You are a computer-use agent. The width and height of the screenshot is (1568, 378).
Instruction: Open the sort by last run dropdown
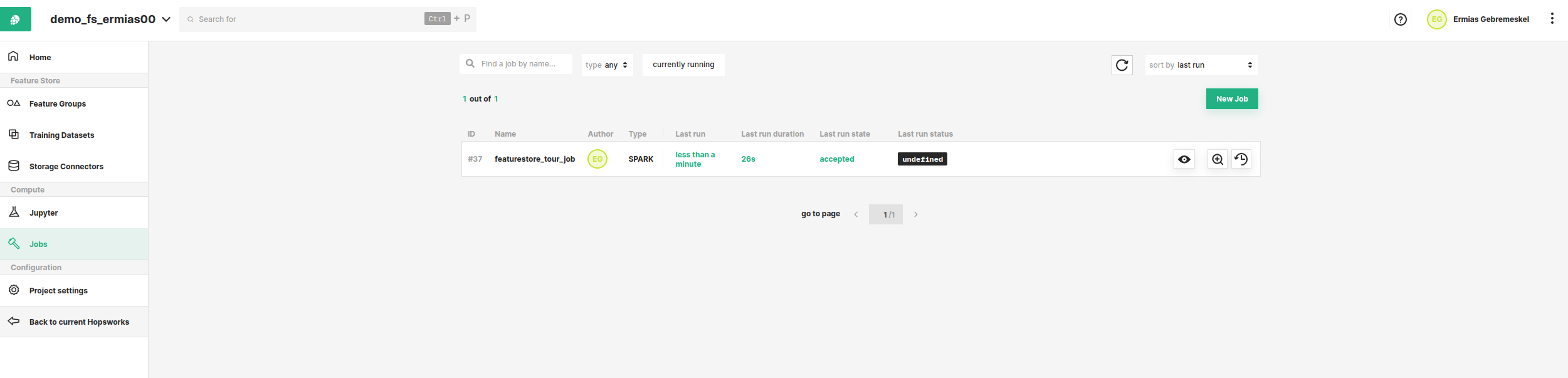click(x=1201, y=65)
